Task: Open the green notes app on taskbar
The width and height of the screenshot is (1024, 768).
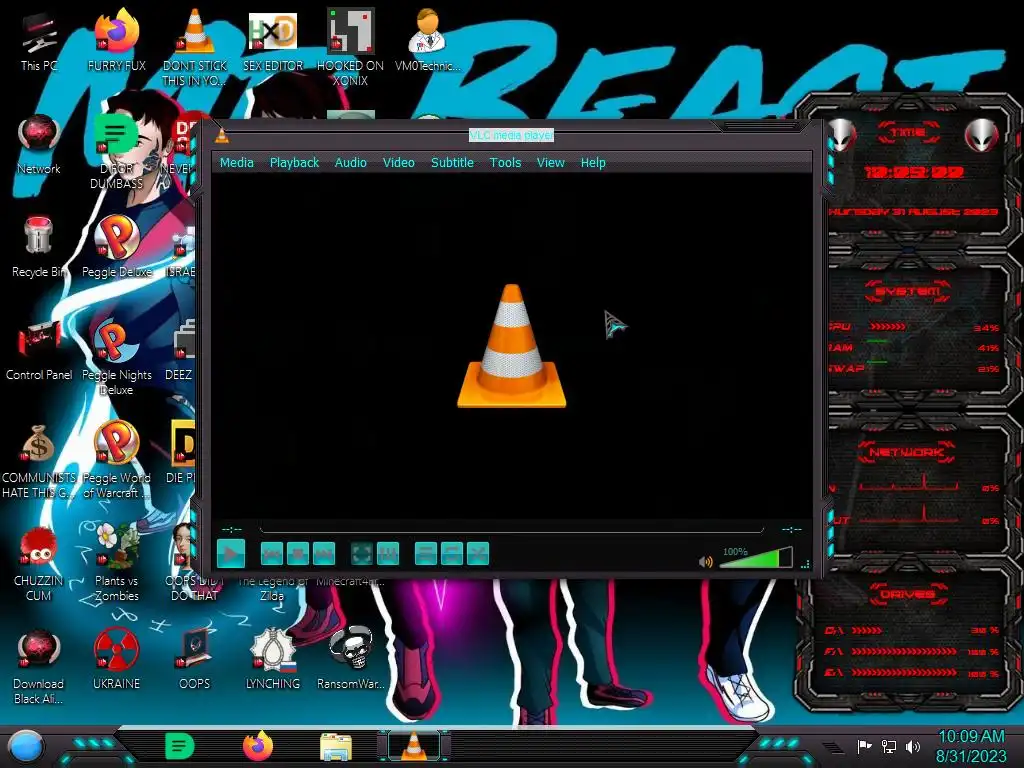Action: tap(180, 746)
